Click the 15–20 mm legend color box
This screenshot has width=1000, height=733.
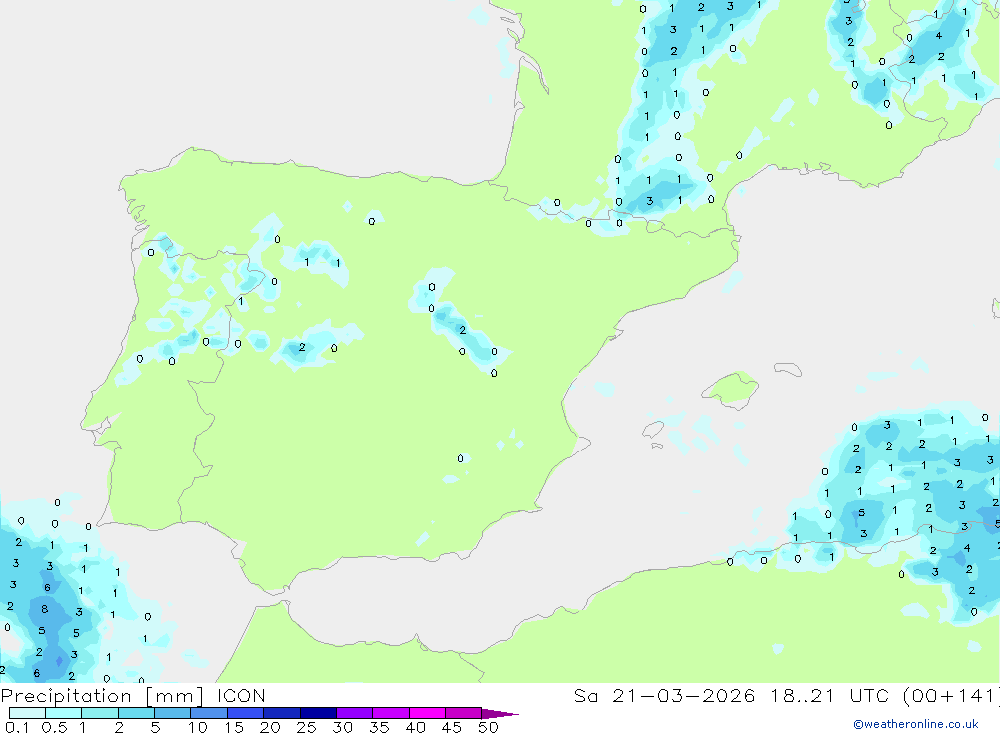tap(246, 713)
